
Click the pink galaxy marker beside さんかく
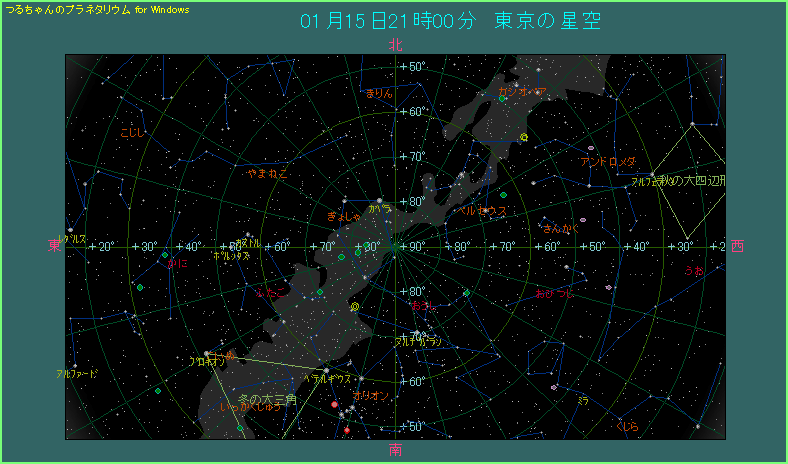(x=583, y=219)
